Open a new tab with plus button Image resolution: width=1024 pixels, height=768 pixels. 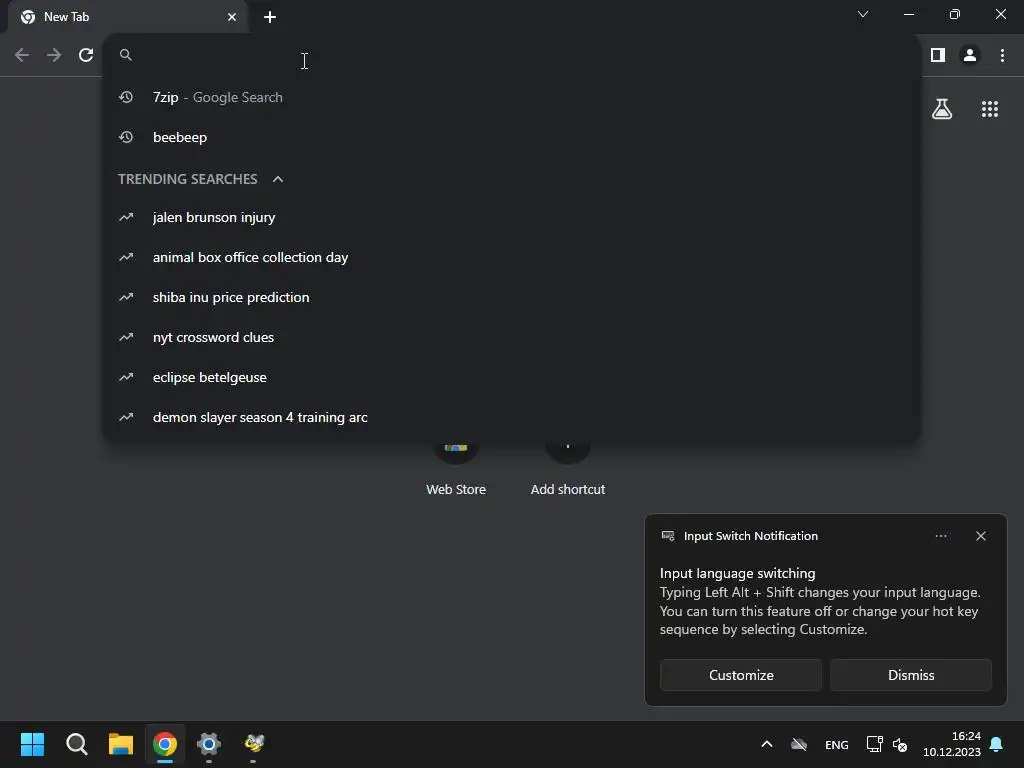coord(270,17)
